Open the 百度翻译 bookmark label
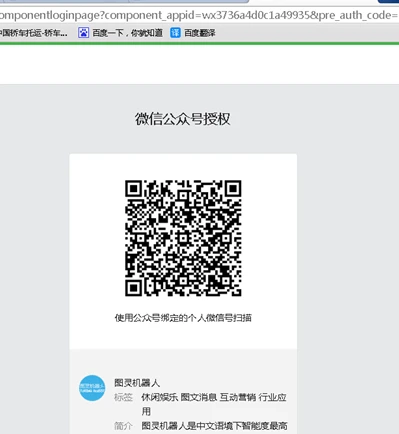Image resolution: width=399 pixels, height=434 pixels. [200, 33]
